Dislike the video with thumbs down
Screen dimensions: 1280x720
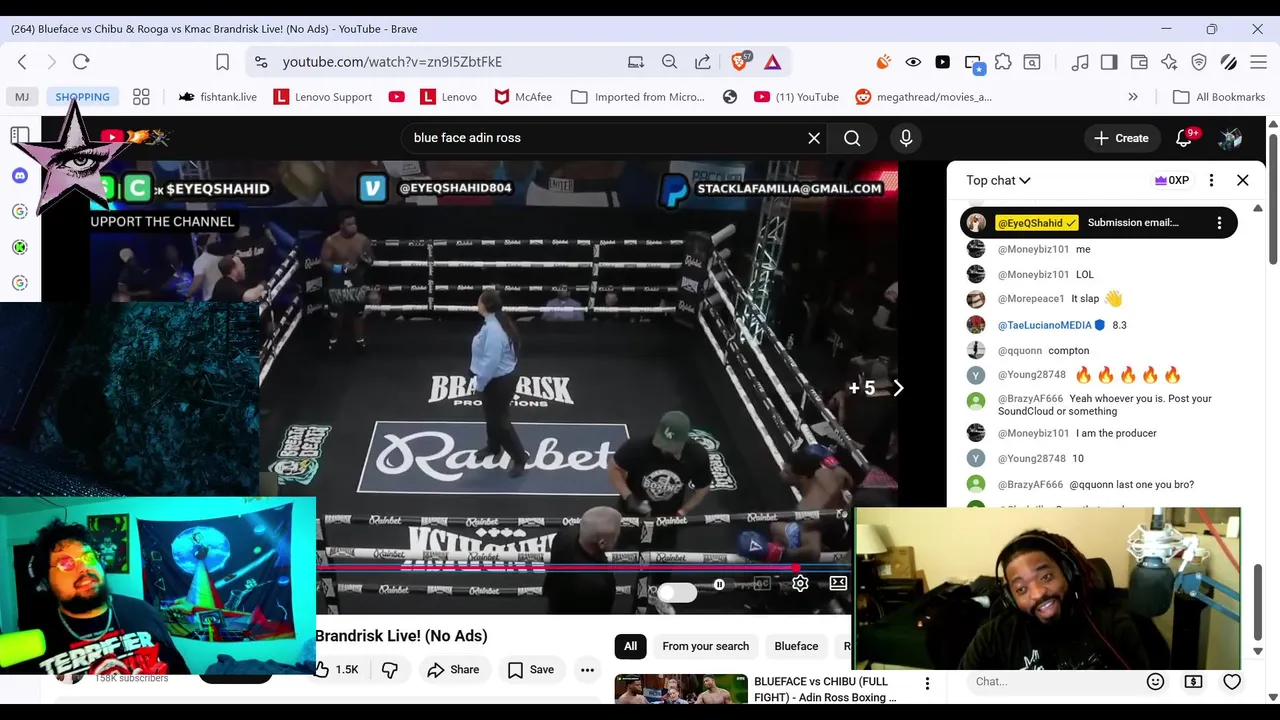pyautogui.click(x=390, y=669)
